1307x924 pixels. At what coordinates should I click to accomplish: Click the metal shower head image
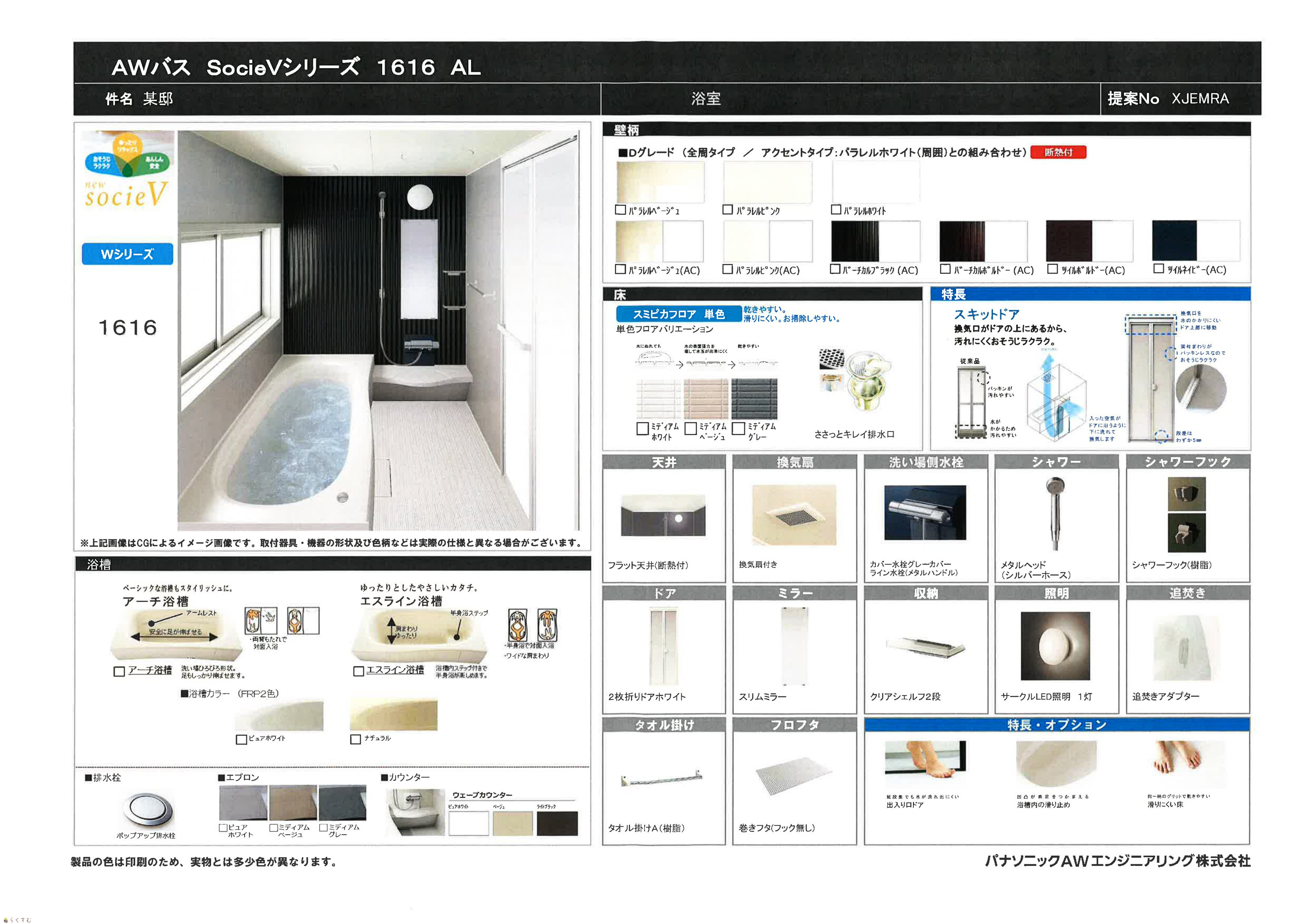click(1055, 512)
